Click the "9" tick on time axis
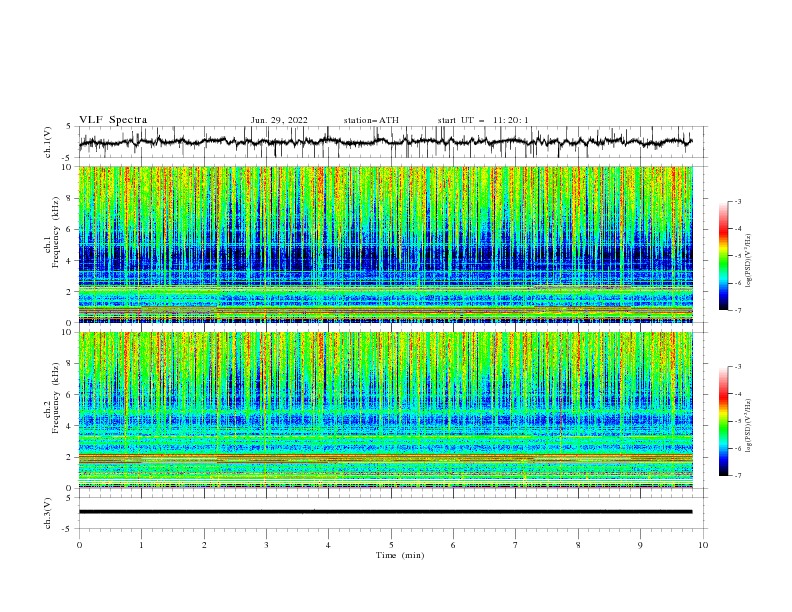This screenshot has width=792, height=612. tap(640, 545)
